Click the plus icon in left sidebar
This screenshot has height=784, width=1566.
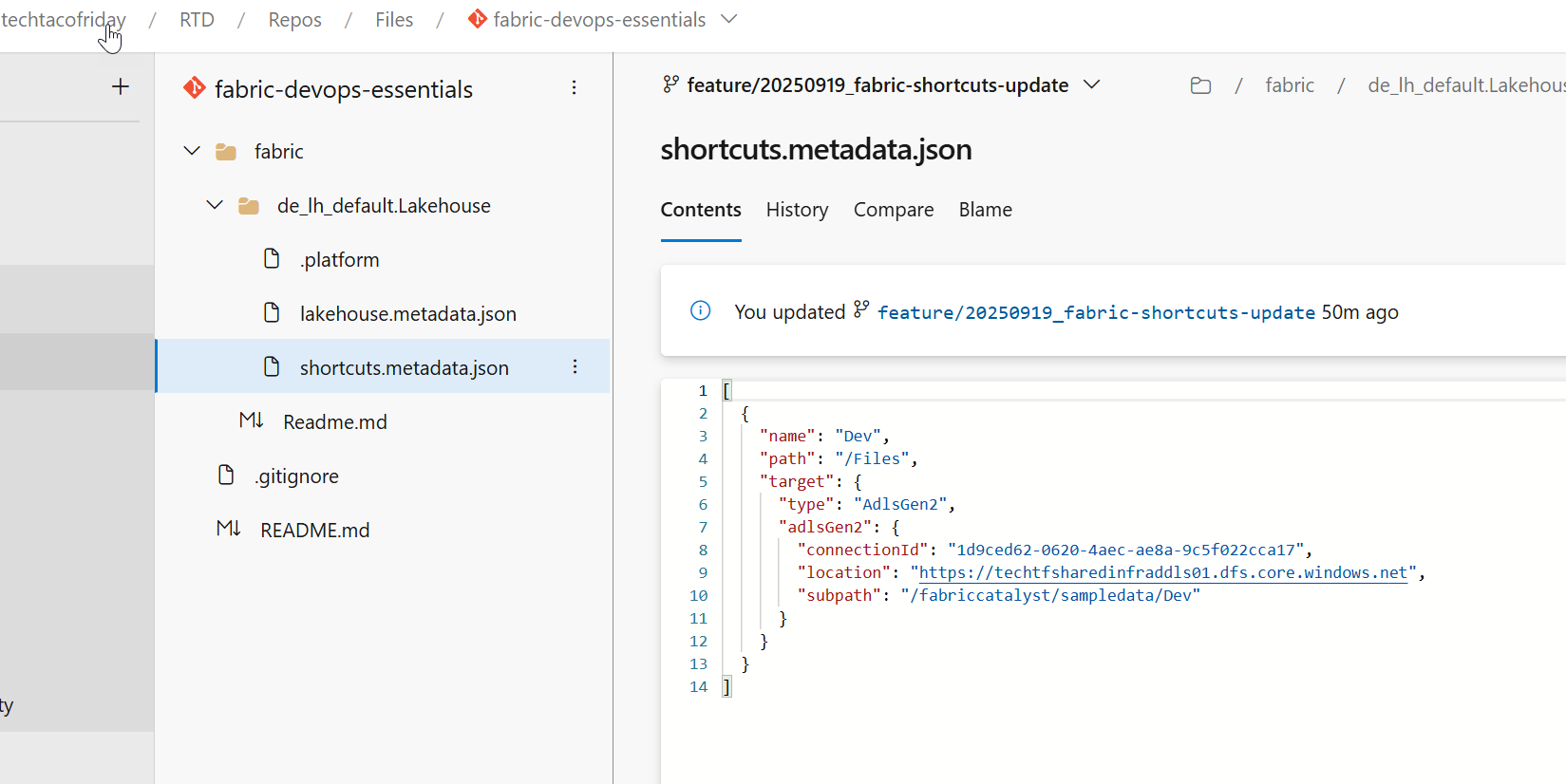(x=121, y=87)
